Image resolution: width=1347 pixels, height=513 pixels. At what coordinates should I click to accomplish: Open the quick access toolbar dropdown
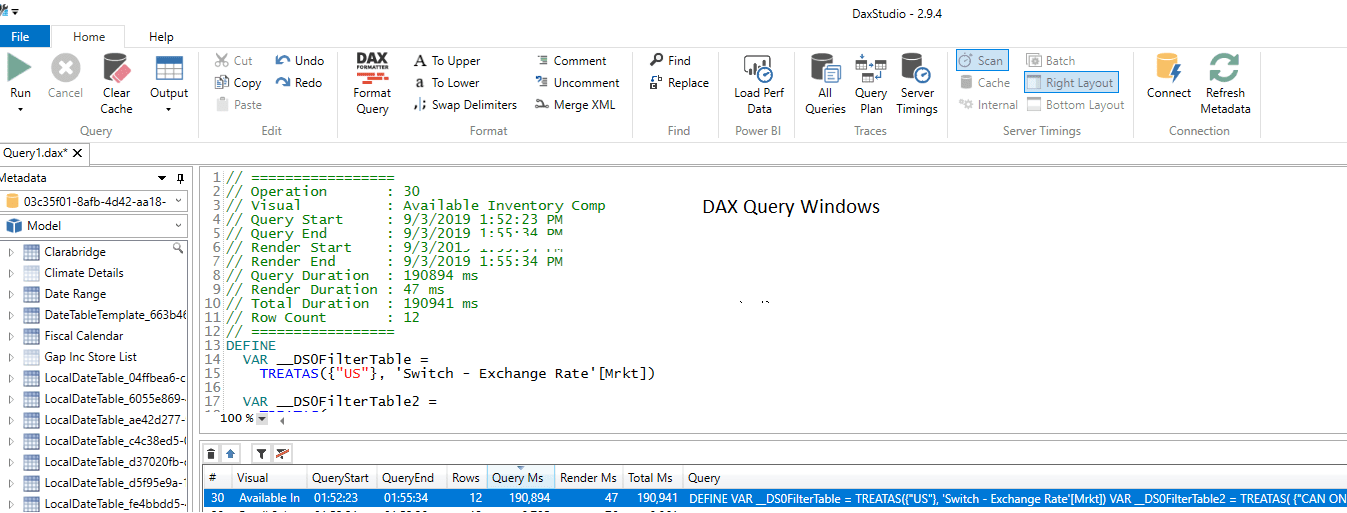[x=16, y=10]
